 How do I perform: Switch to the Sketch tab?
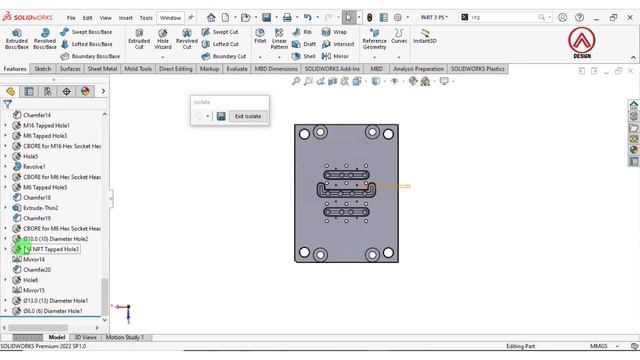[43, 69]
